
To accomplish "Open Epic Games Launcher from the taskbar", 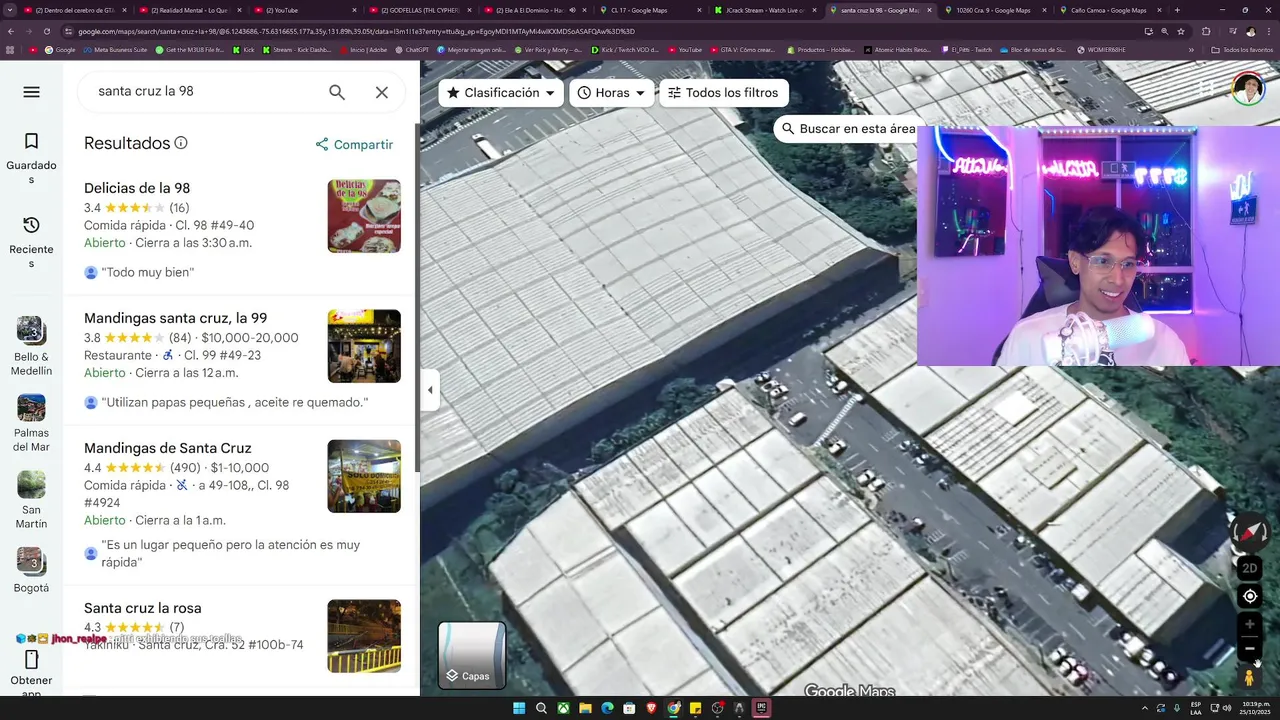I will tap(761, 708).
